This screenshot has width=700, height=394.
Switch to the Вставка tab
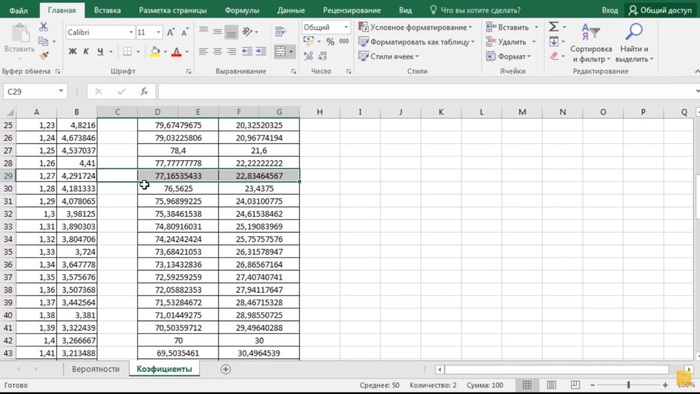pos(107,10)
